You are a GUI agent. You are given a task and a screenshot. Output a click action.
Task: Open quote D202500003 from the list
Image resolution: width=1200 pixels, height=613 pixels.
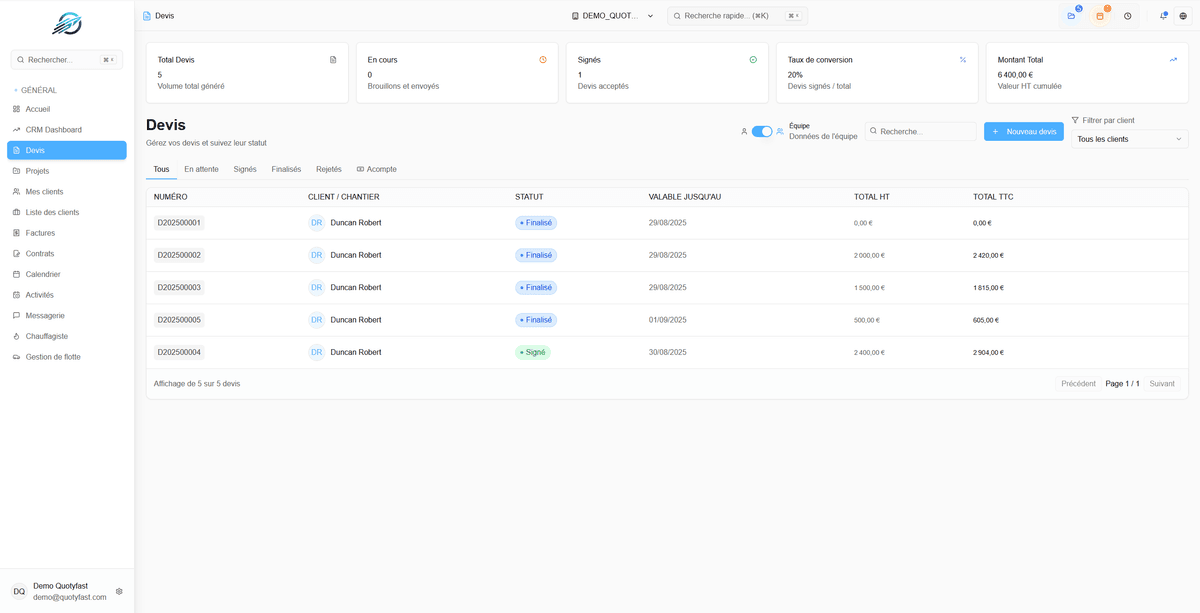tap(179, 287)
